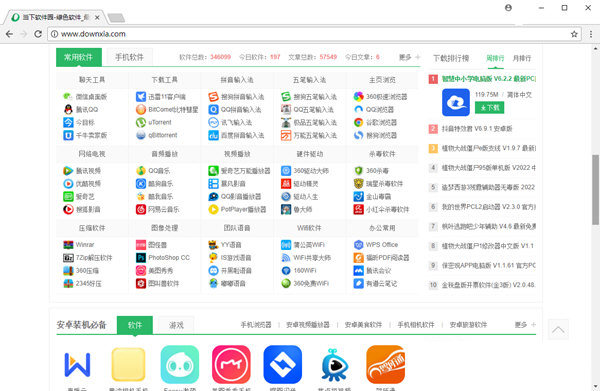Click the PotPlayer yellow icon

tap(214, 209)
